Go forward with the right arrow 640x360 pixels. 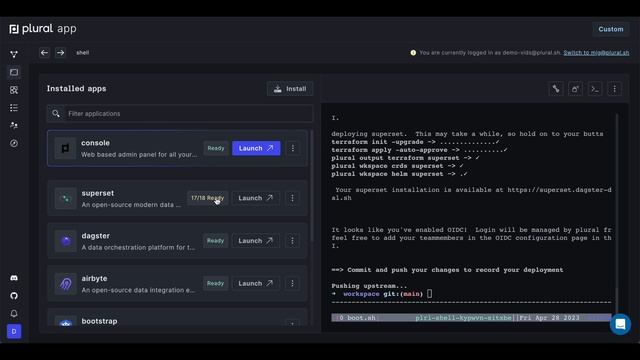pyautogui.click(x=60, y=53)
